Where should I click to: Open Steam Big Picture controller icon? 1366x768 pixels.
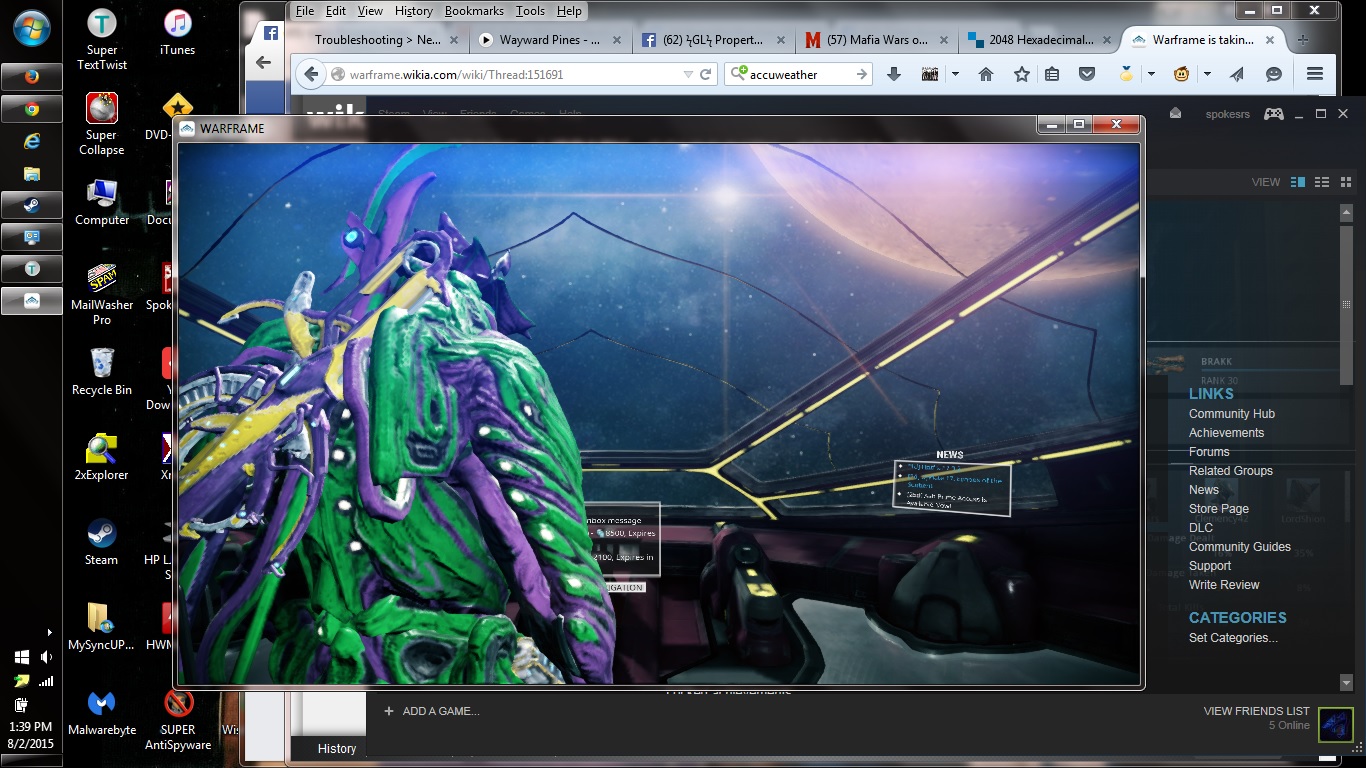click(x=1273, y=114)
